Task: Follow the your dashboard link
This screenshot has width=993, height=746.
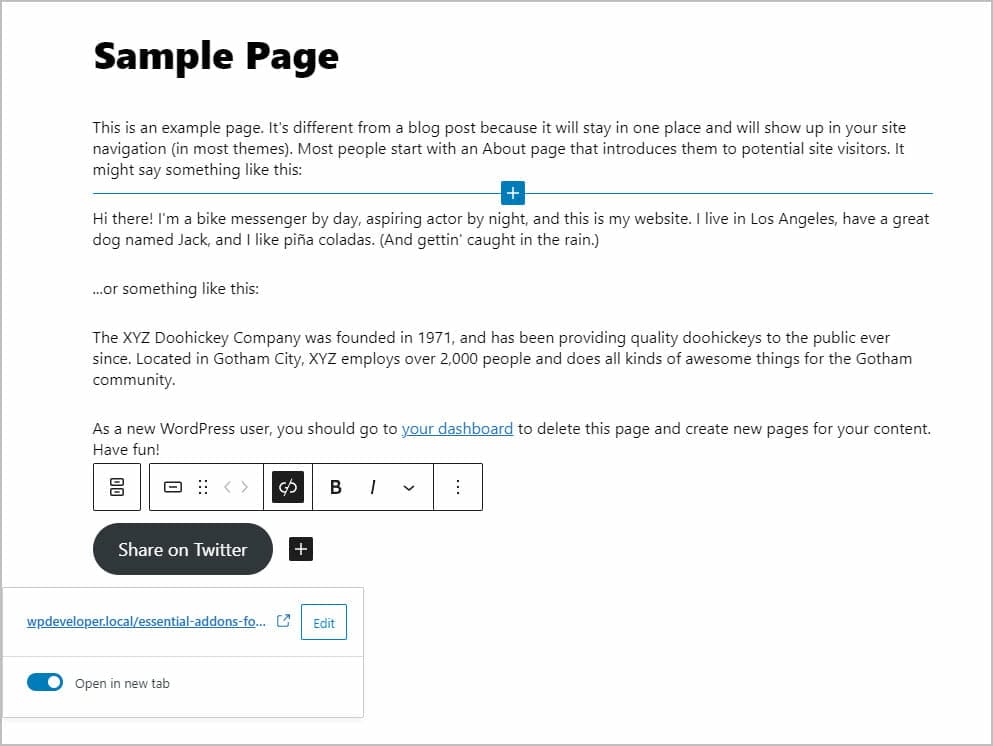Action: pos(457,429)
